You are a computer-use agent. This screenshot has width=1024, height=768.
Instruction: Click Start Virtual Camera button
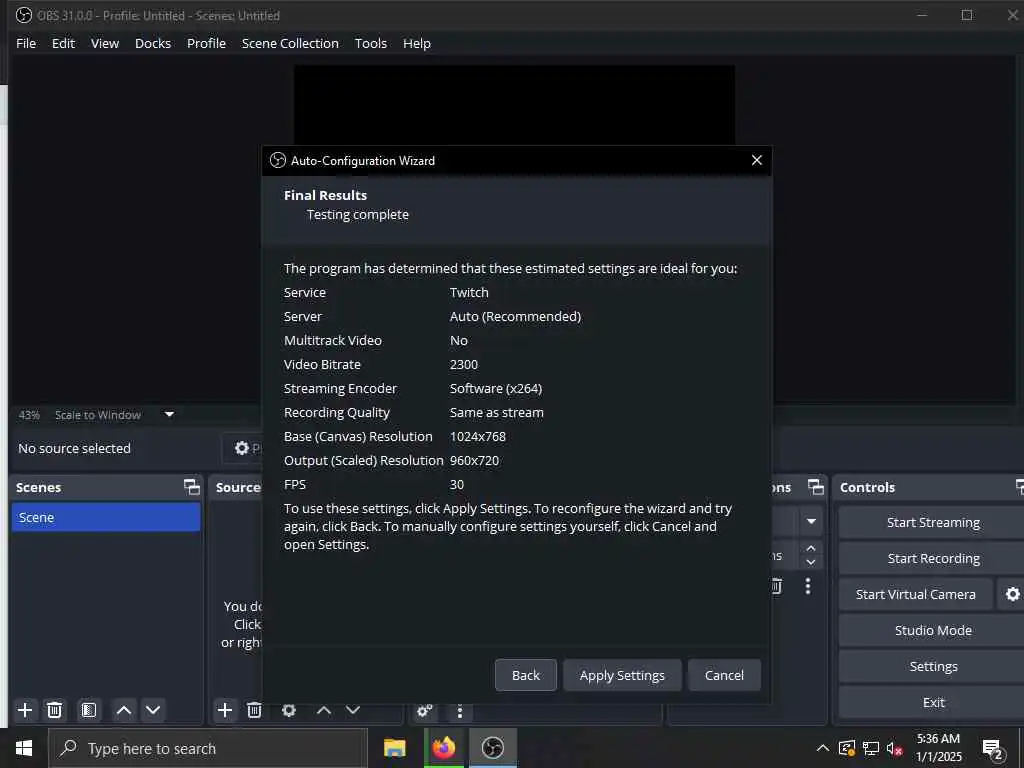(916, 594)
